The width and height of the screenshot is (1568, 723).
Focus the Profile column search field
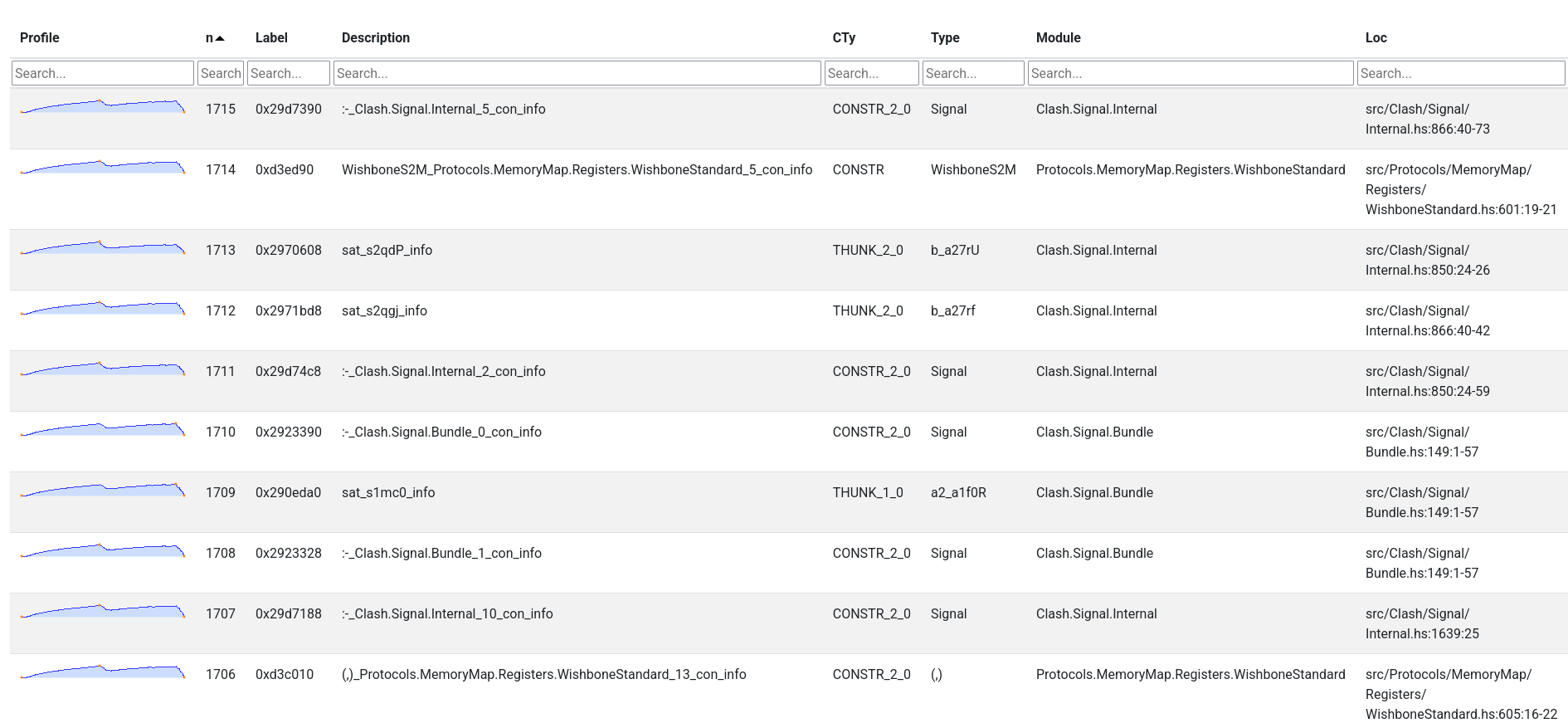pyautogui.click(x=103, y=73)
